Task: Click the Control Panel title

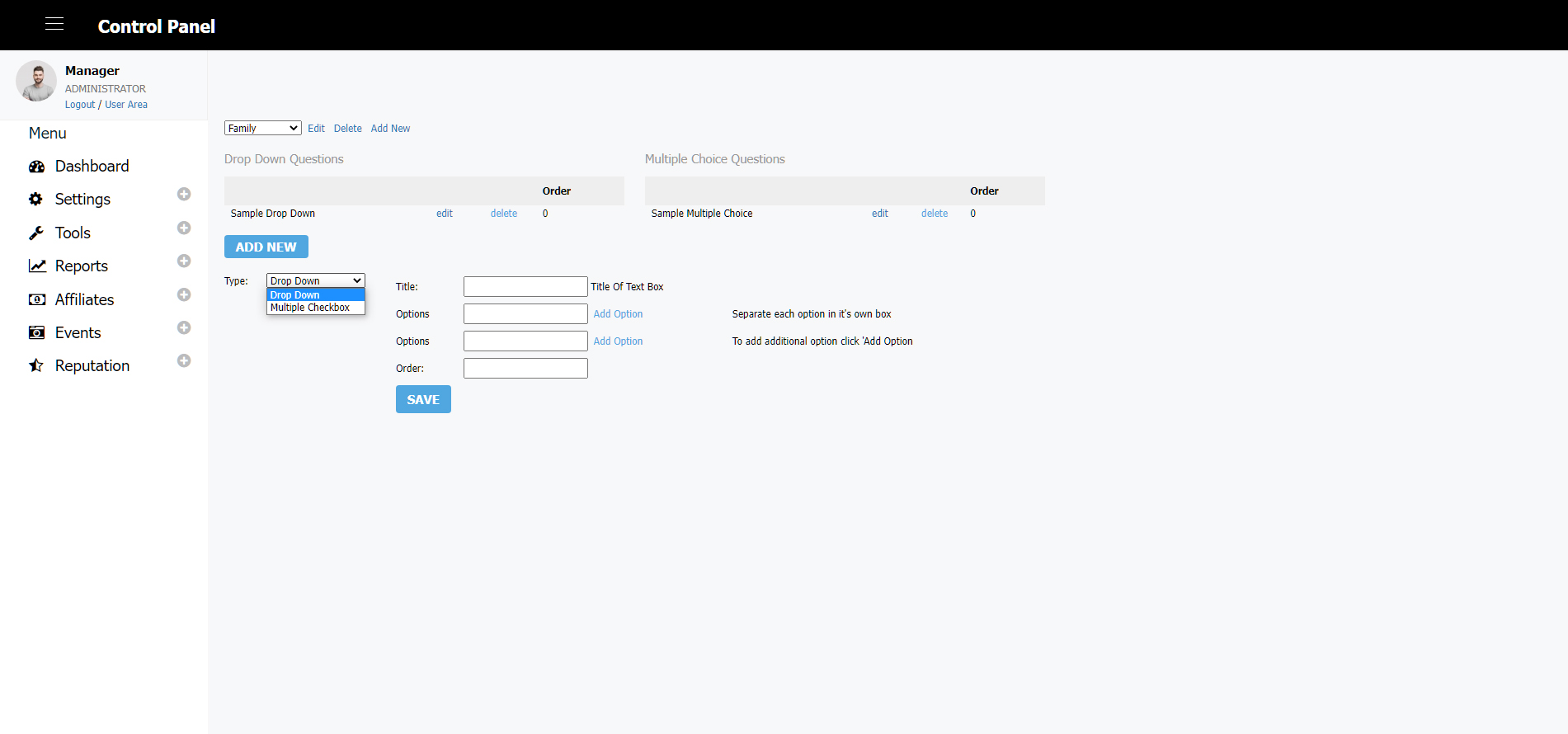Action: coord(156,26)
